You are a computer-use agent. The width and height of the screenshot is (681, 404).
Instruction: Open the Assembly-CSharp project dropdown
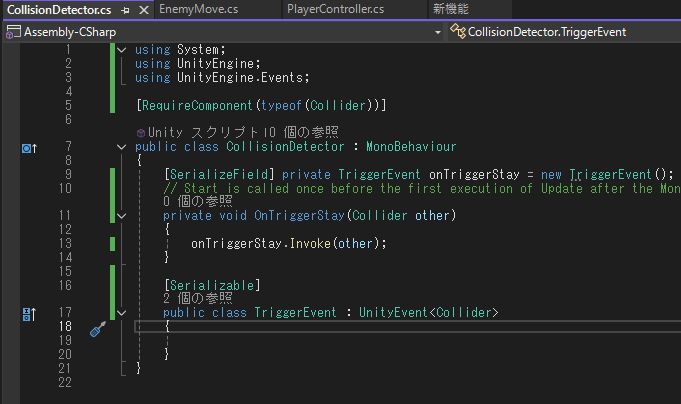[x=438, y=32]
